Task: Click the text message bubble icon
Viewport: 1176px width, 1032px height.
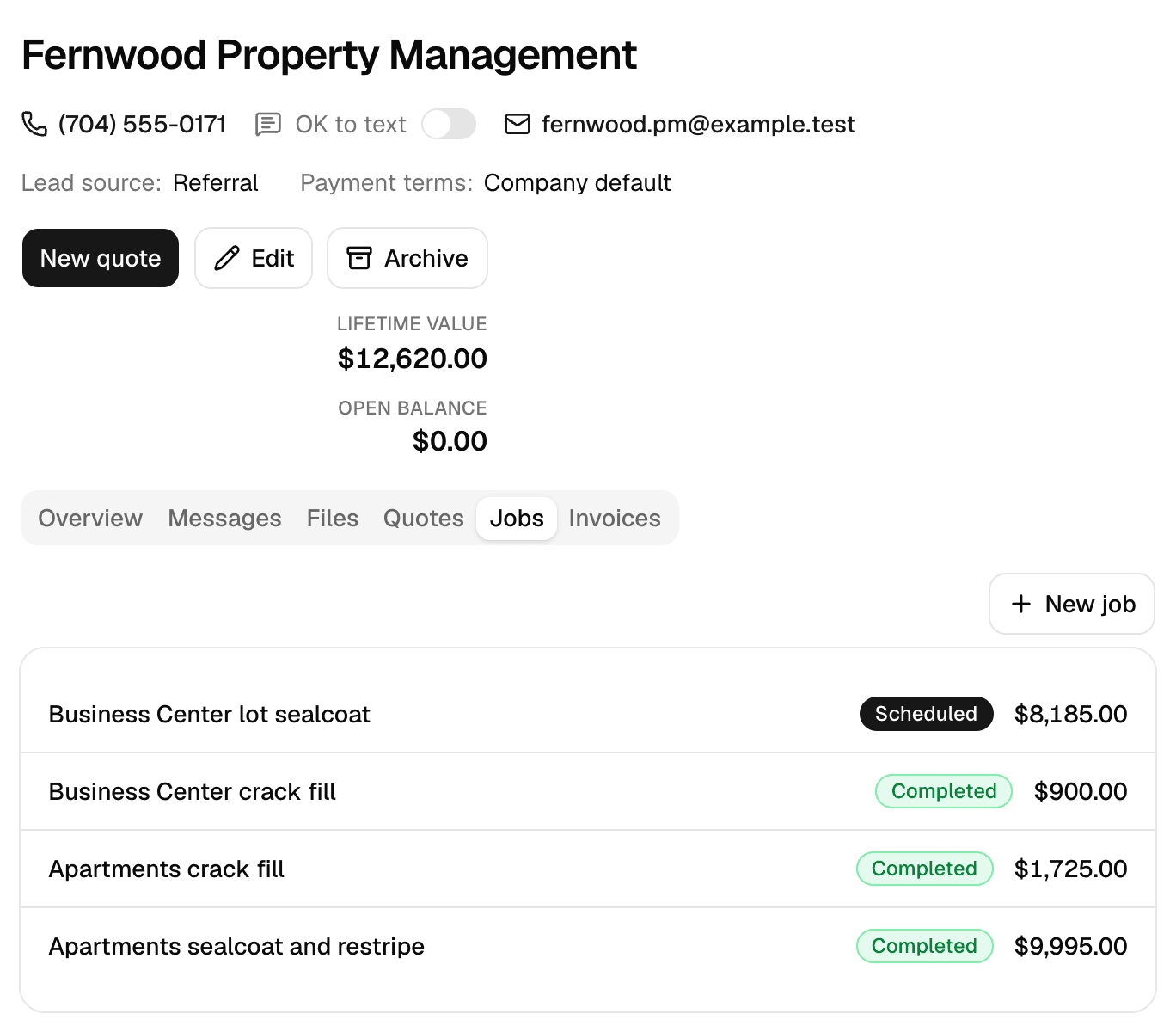Action: [x=268, y=124]
